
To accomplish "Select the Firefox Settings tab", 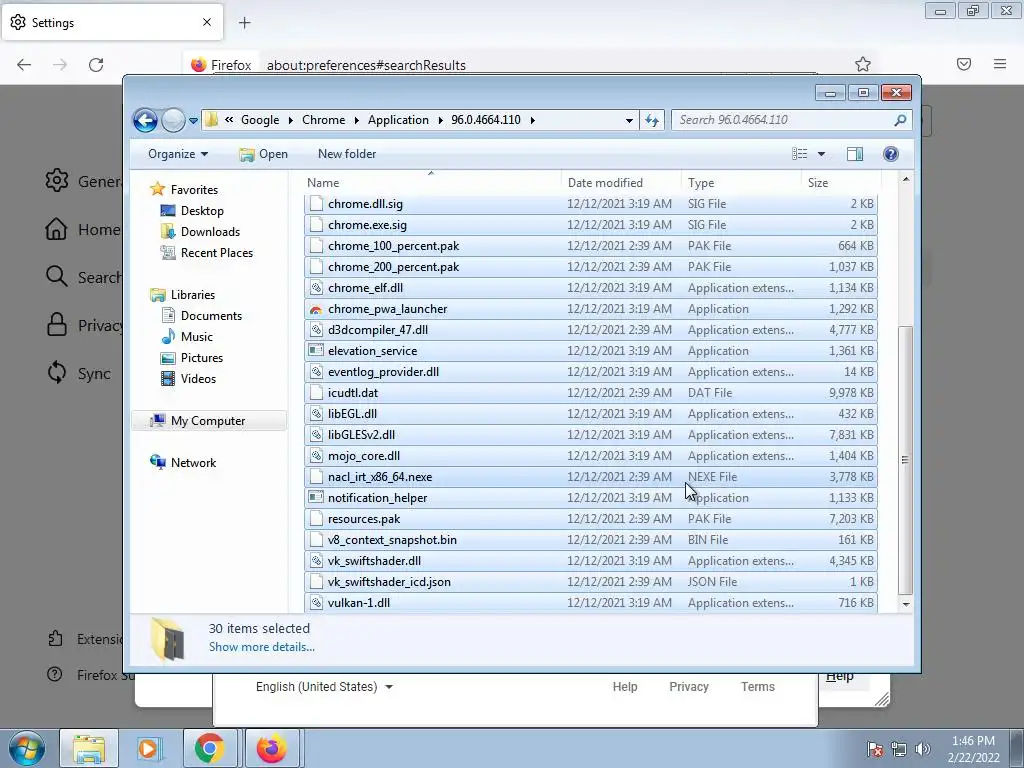I will [112, 23].
